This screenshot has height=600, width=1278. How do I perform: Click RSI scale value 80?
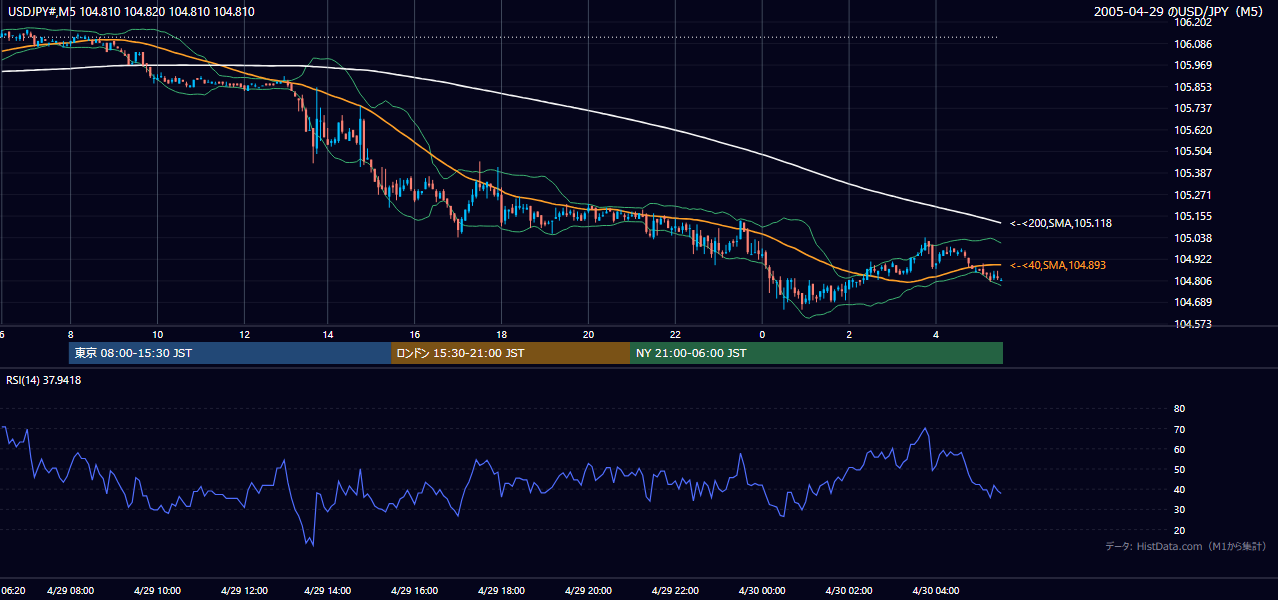click(x=1179, y=409)
